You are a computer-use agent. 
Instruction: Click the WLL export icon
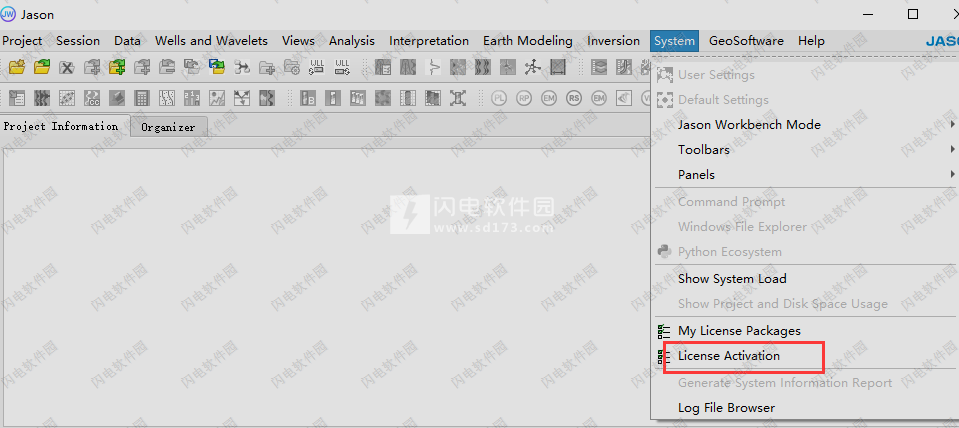pyautogui.click(x=342, y=67)
